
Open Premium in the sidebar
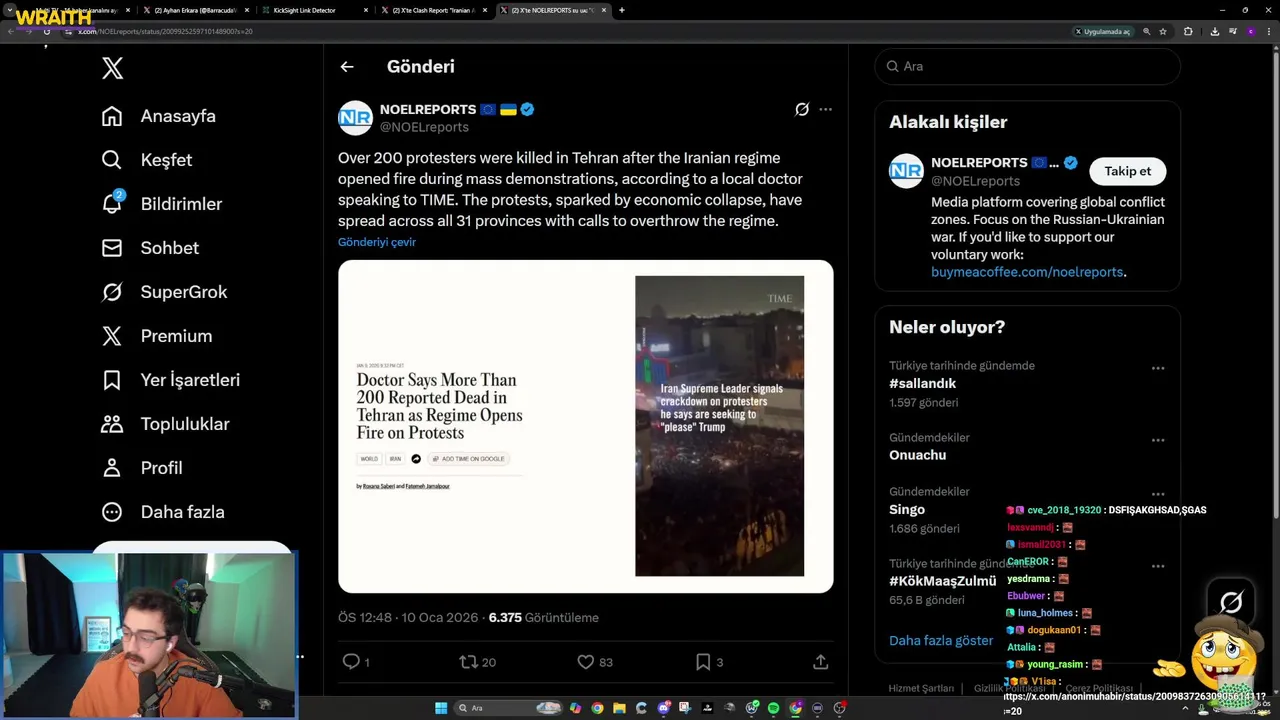[x=157, y=336]
